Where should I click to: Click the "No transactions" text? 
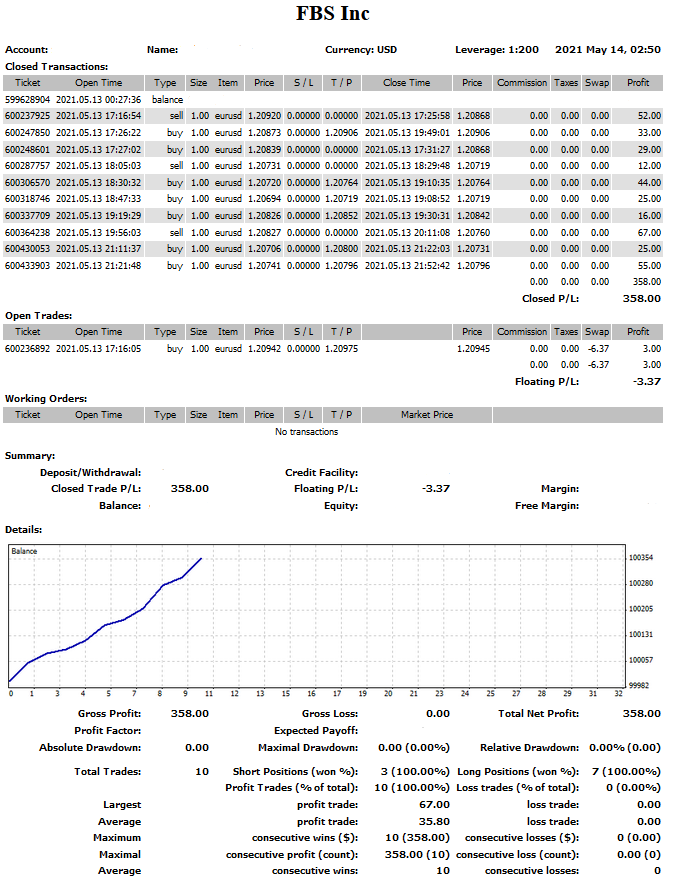pyautogui.click(x=306, y=432)
